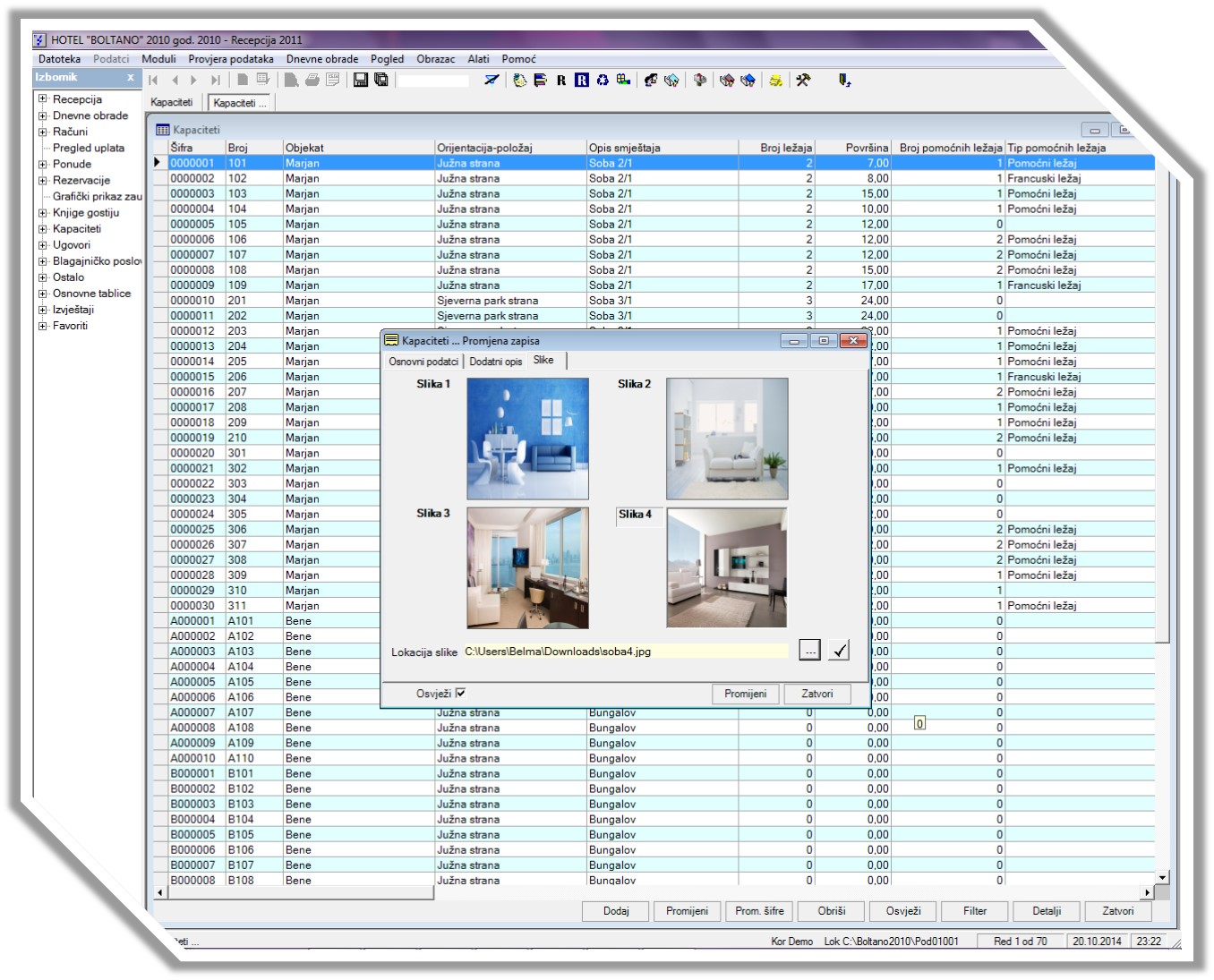Select the Slika 3 room thumbnail
The height and width of the screenshot is (980, 1214).
point(527,568)
